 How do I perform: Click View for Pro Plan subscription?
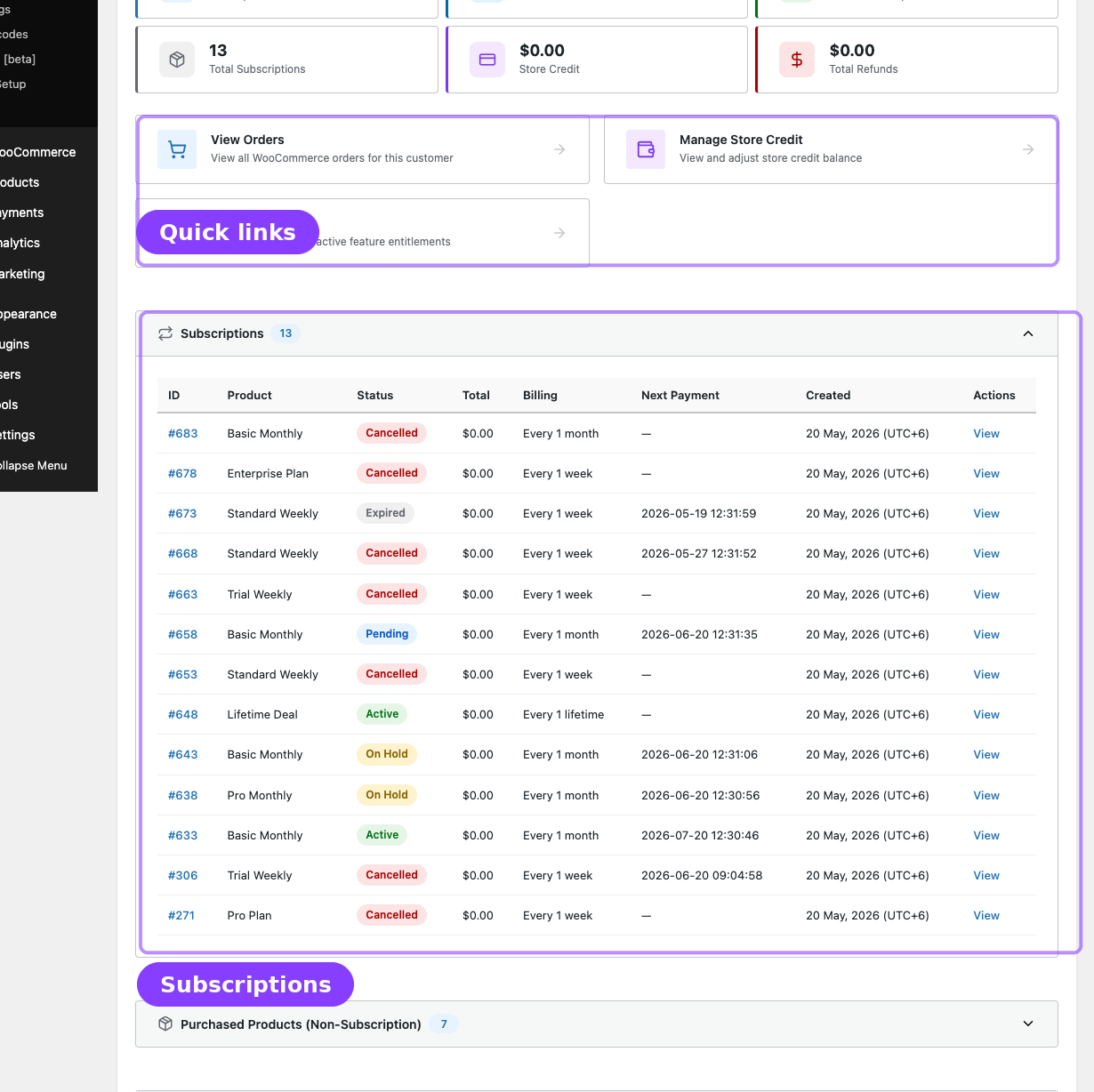pyautogui.click(x=986, y=915)
